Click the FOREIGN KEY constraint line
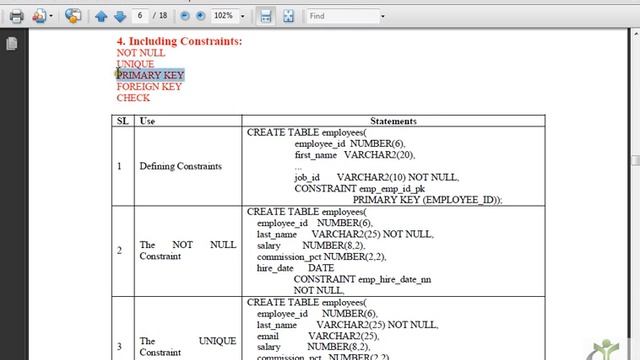 [x=149, y=87]
